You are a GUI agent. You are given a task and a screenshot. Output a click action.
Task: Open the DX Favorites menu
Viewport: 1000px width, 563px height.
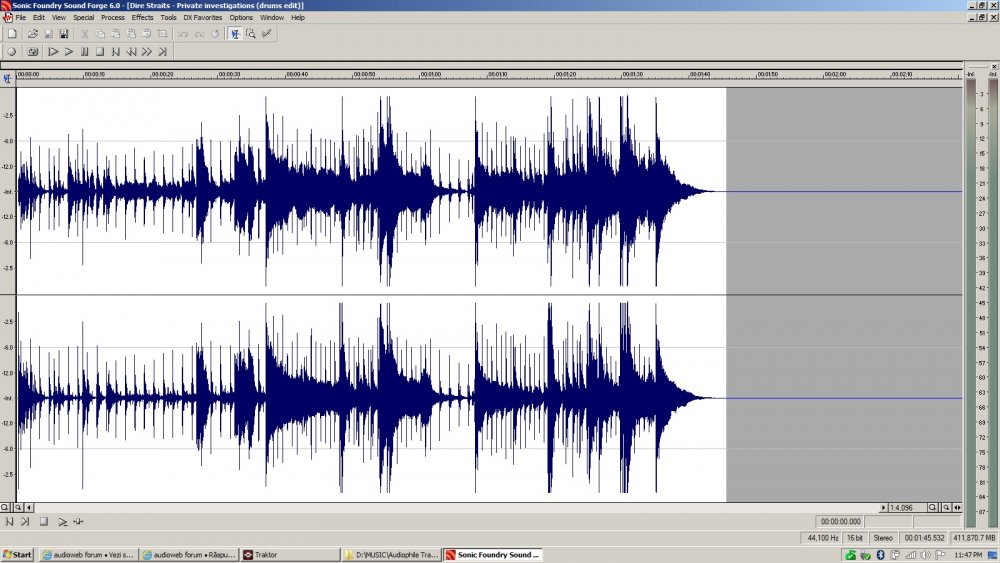coord(203,17)
